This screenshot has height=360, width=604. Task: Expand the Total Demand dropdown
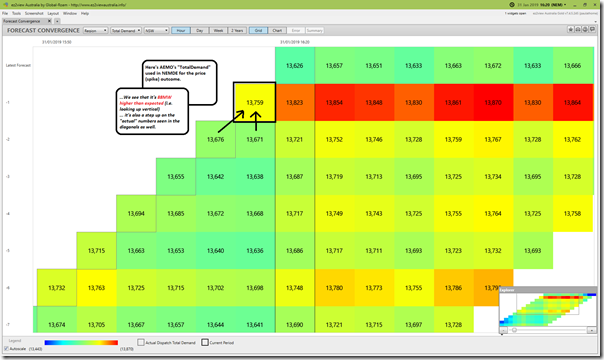[x=126, y=30]
